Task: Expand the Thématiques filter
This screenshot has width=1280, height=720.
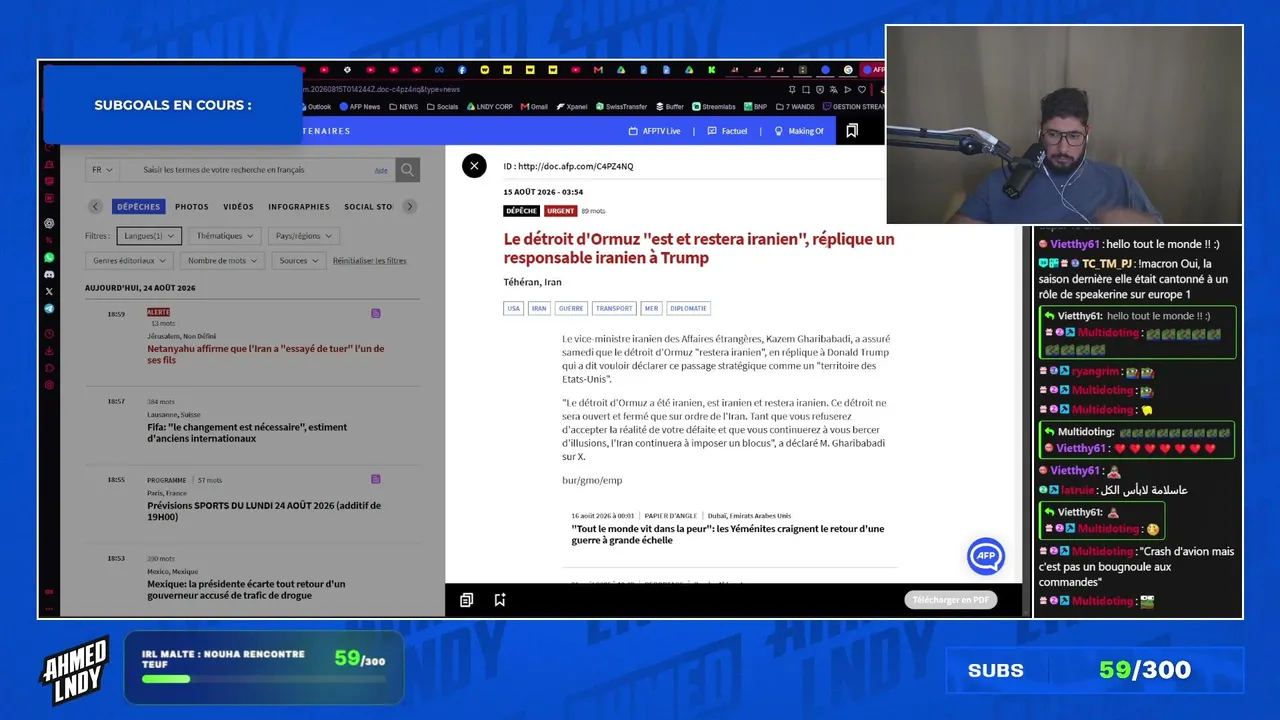Action: click(225, 236)
